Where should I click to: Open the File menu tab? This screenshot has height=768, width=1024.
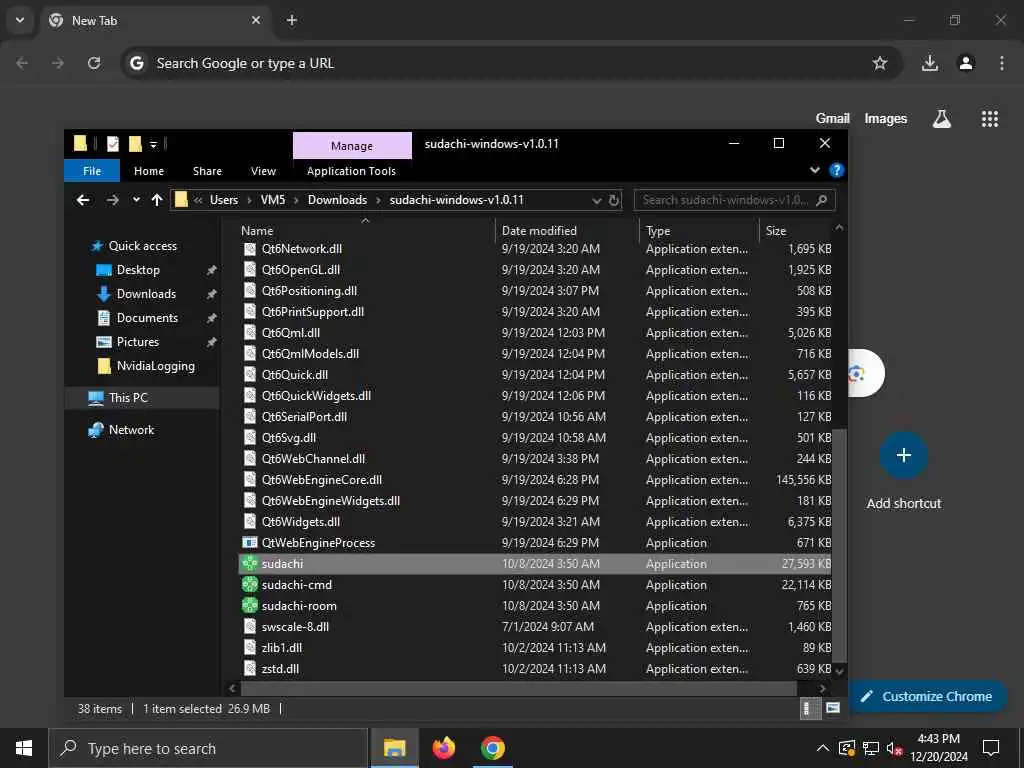[x=92, y=171]
